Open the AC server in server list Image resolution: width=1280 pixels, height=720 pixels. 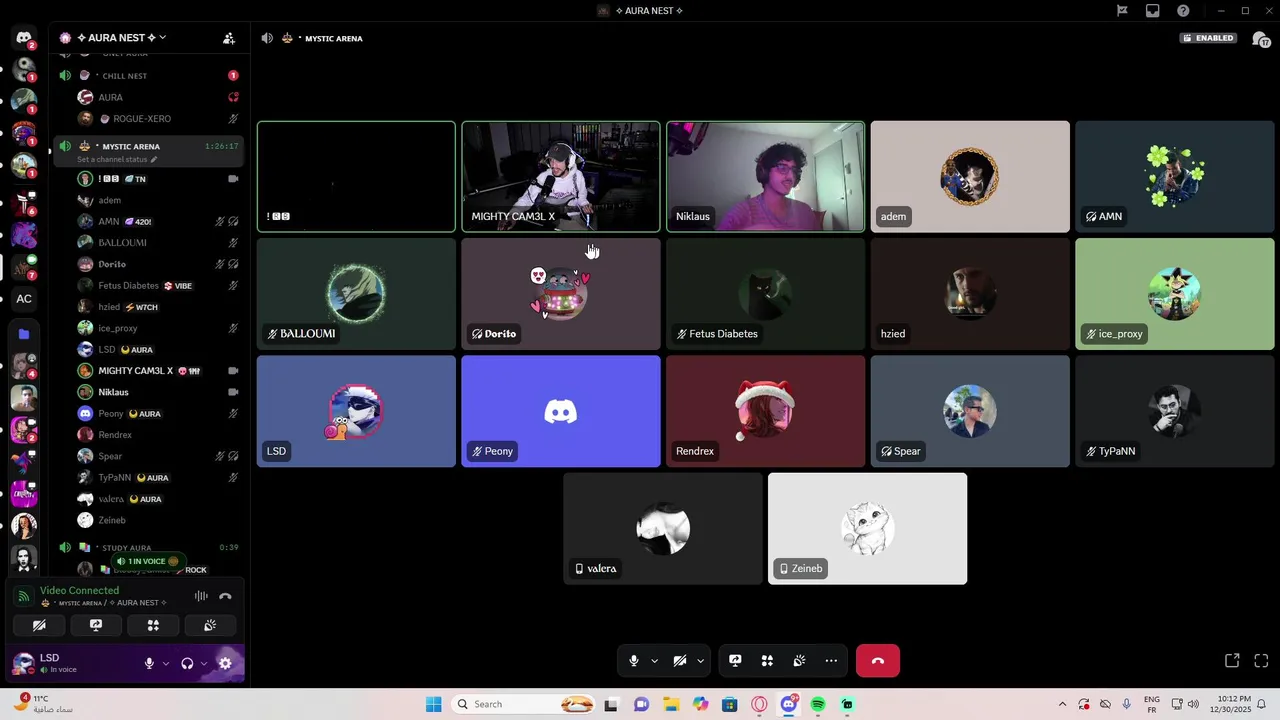pos(24,299)
